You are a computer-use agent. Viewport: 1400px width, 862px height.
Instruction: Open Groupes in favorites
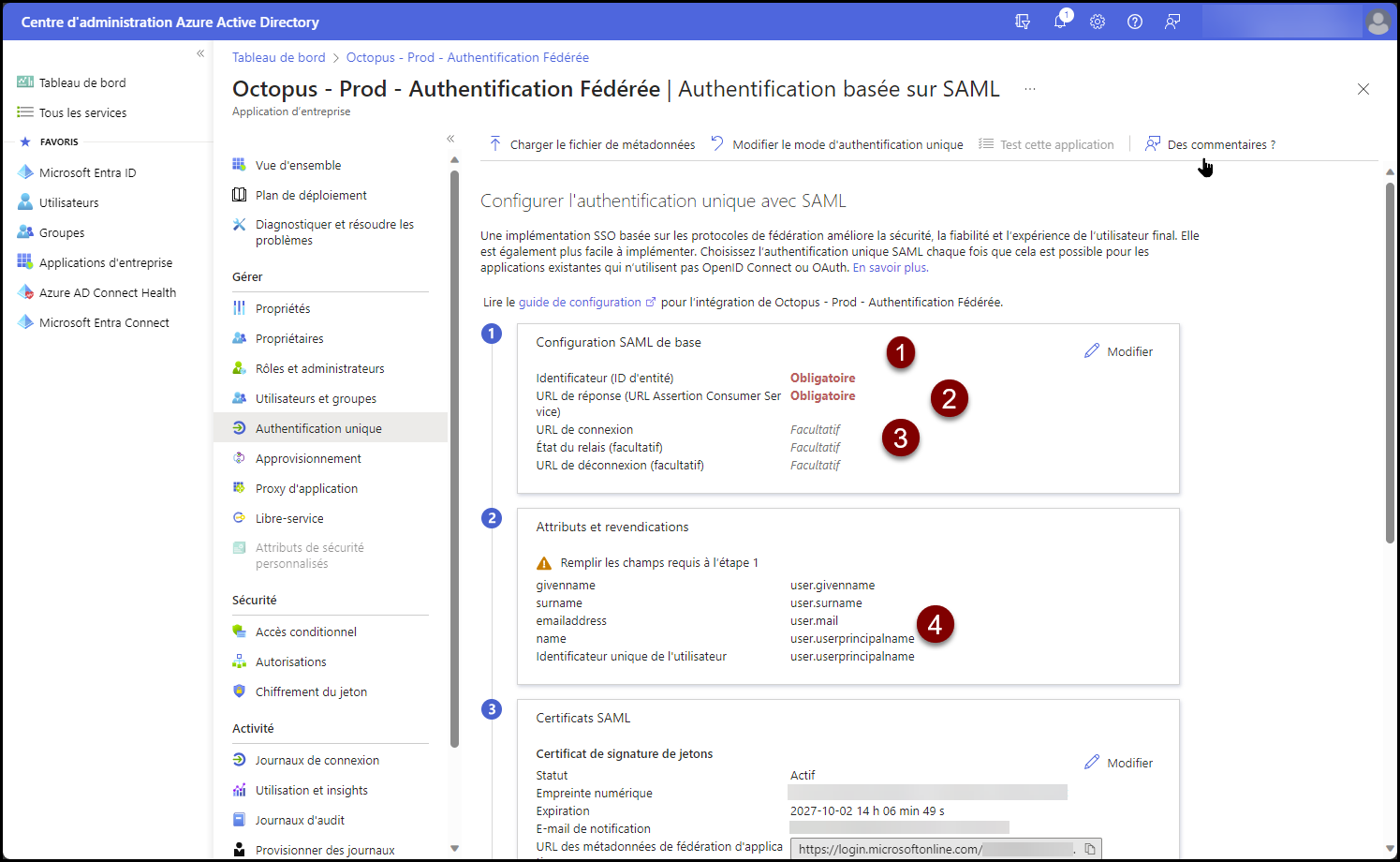tap(52, 232)
